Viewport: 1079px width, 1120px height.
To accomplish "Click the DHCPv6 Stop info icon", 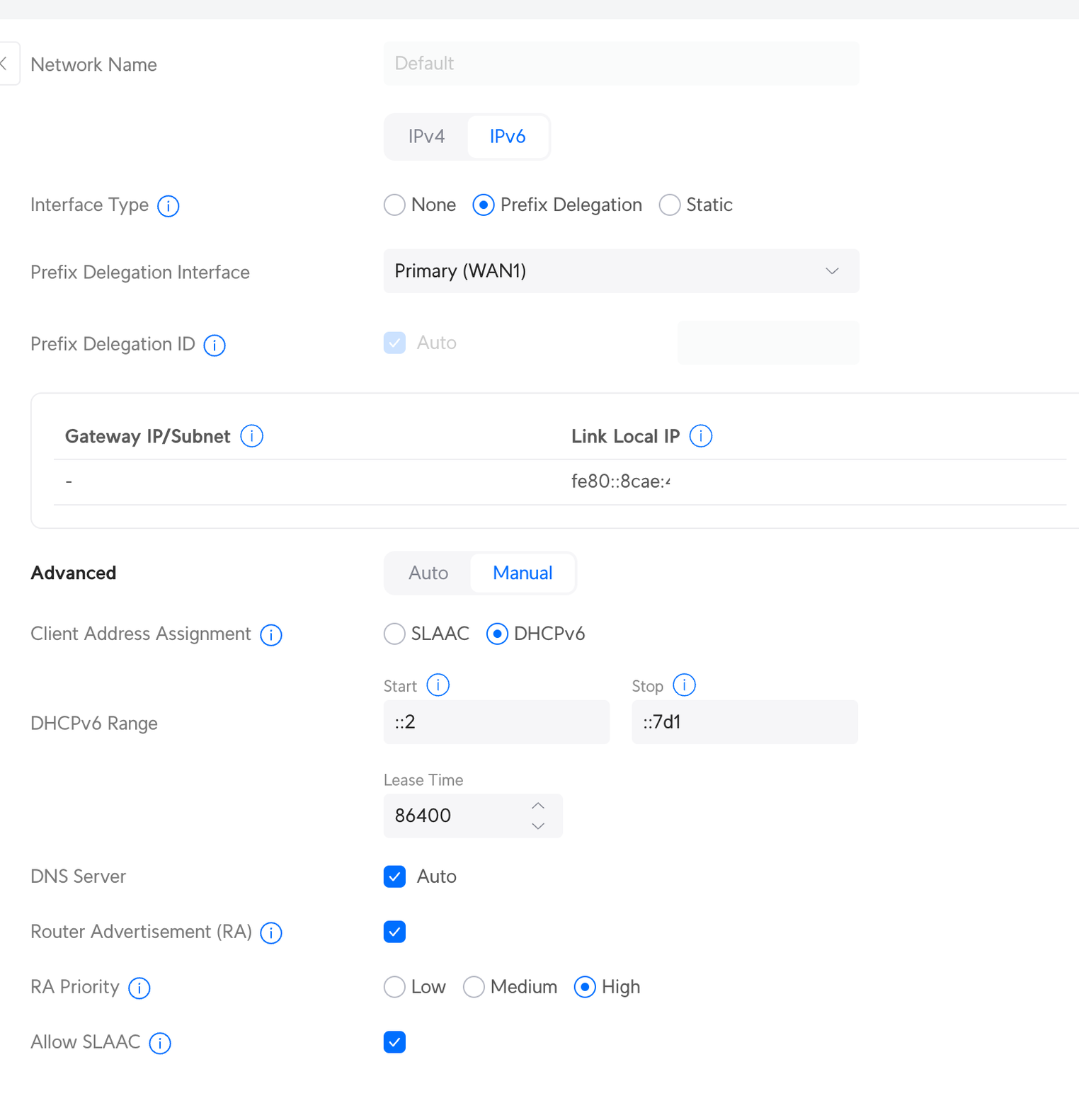I will click(x=684, y=685).
